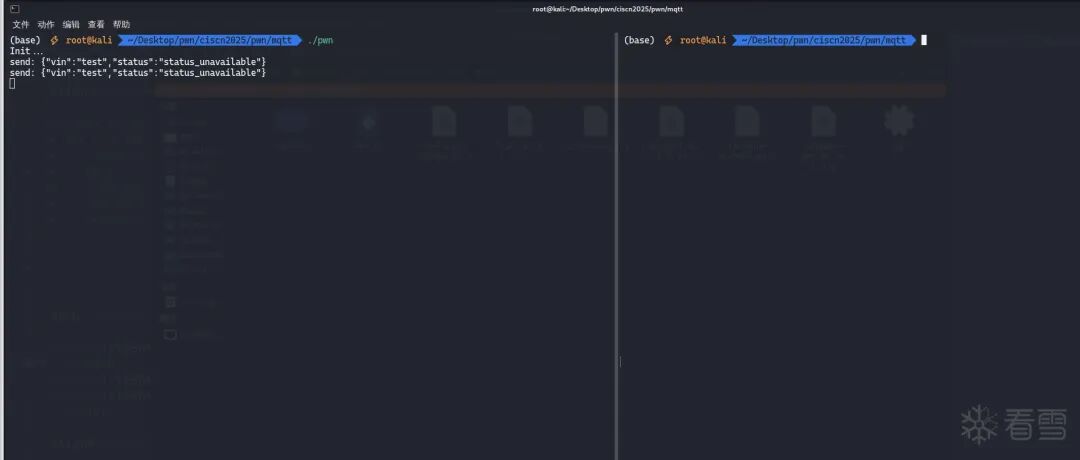Click the "Init ..." output line

(x=27, y=51)
